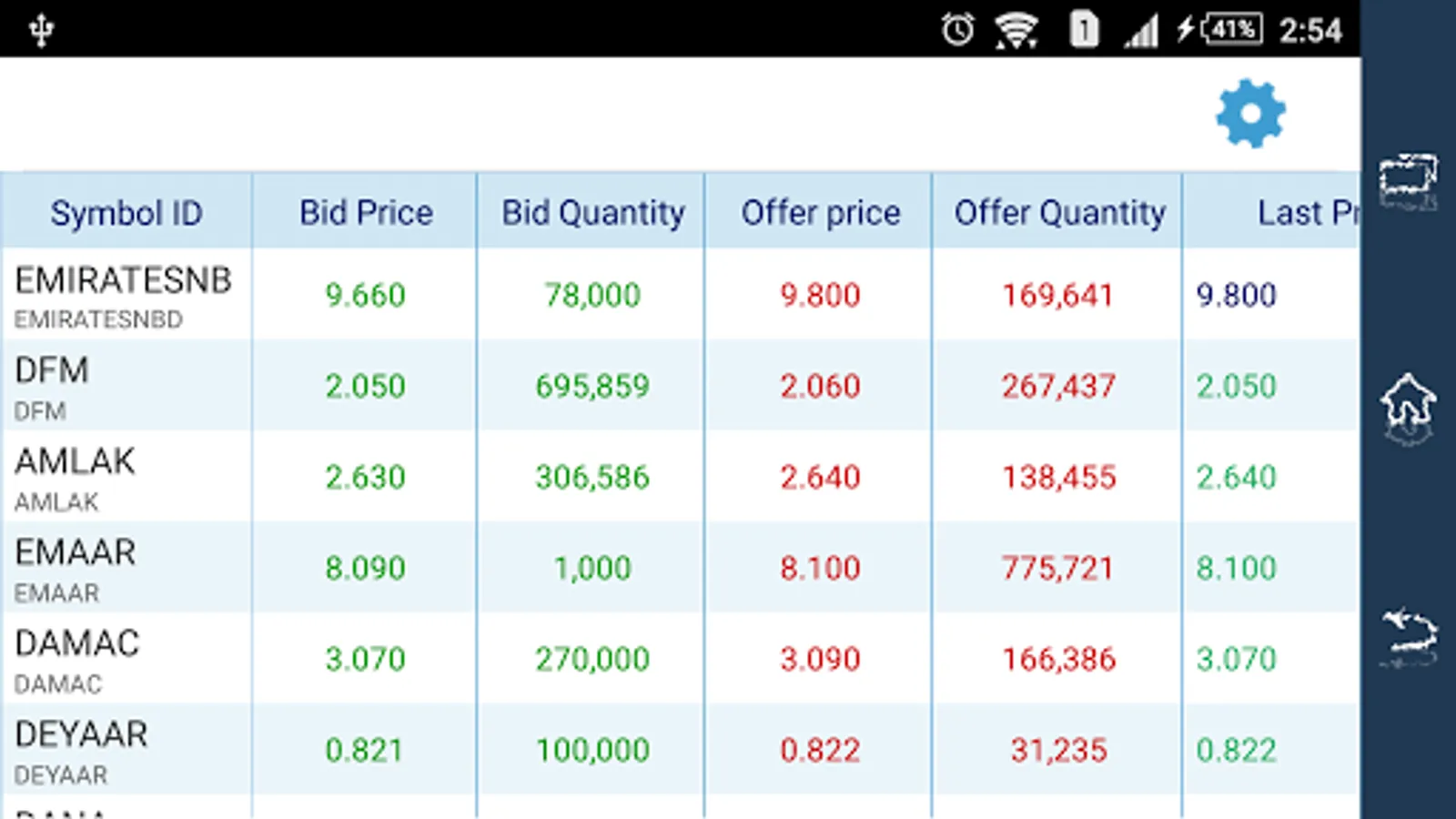This screenshot has height=819, width=1456.
Task: Sort by the Bid Quantity column header
Action: pos(592,212)
